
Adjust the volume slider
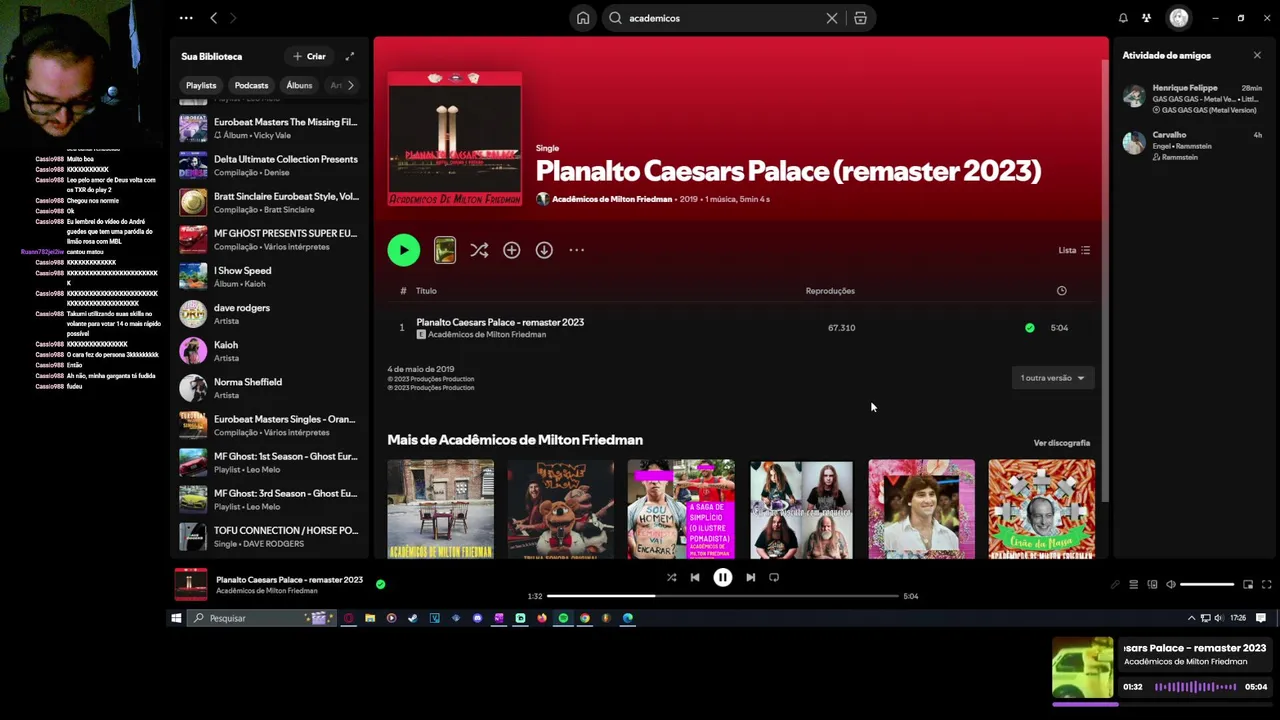(1207, 584)
